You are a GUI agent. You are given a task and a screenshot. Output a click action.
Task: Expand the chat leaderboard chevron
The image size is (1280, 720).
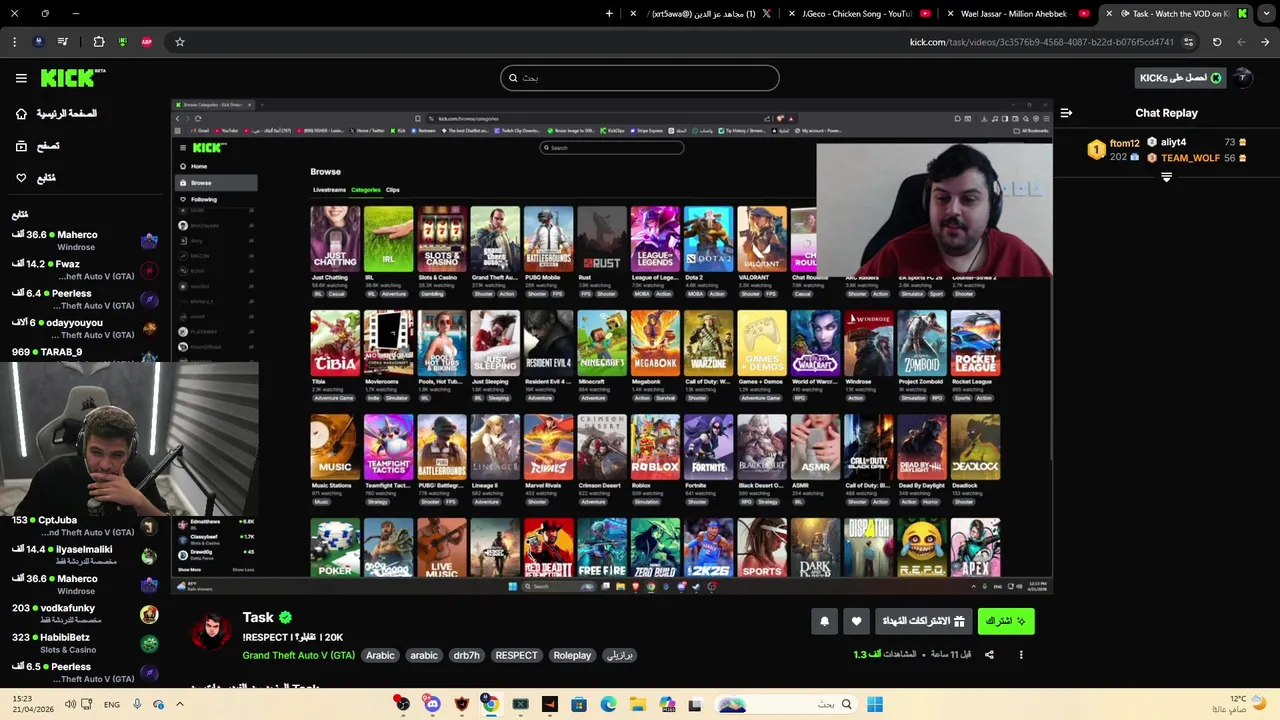1166,178
